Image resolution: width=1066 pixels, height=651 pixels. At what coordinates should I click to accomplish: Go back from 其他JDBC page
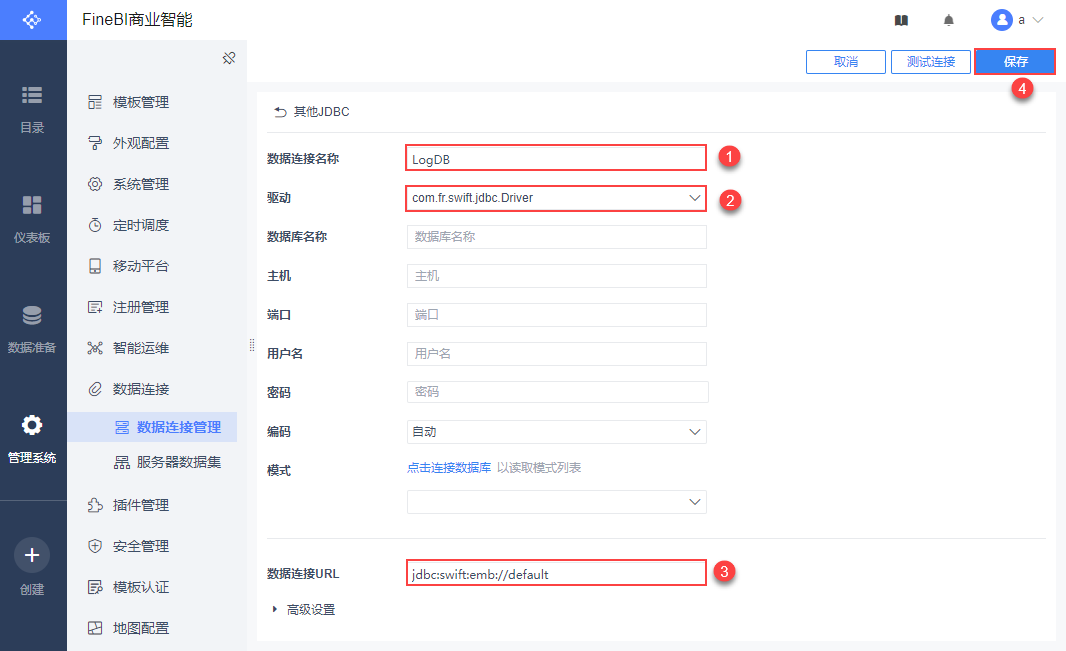click(280, 112)
